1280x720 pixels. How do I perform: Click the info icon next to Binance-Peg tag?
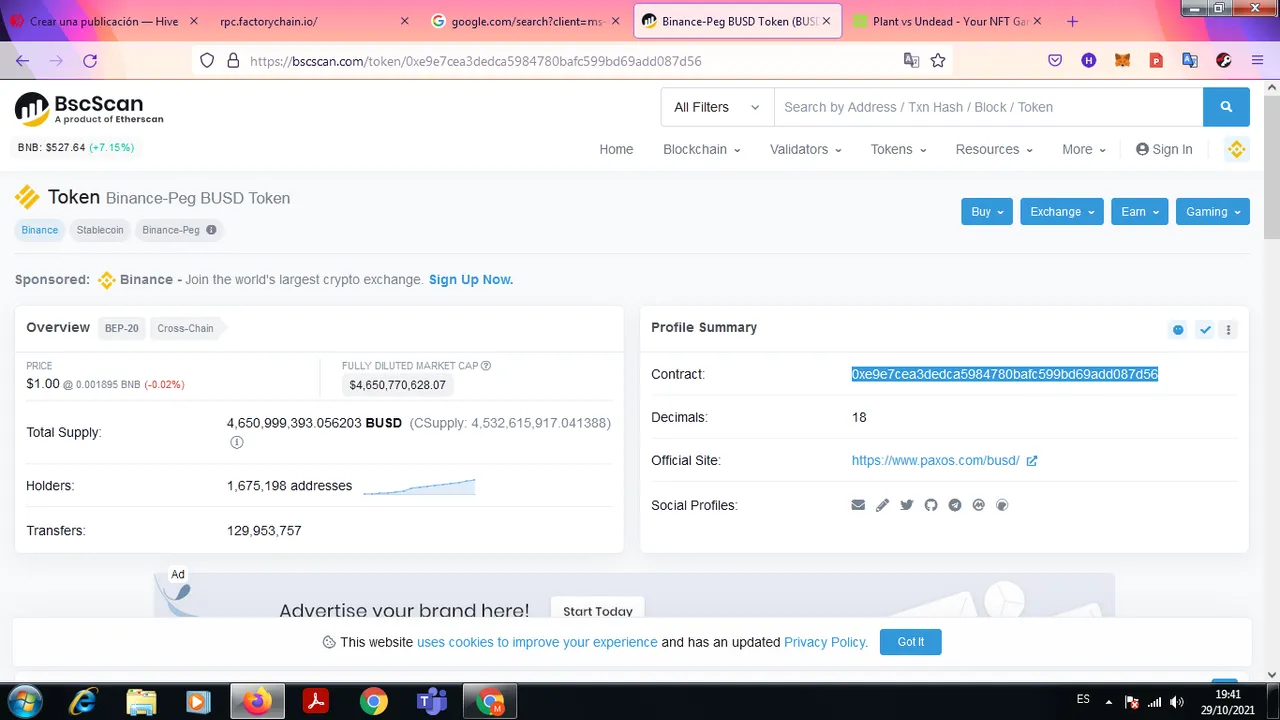[211, 230]
